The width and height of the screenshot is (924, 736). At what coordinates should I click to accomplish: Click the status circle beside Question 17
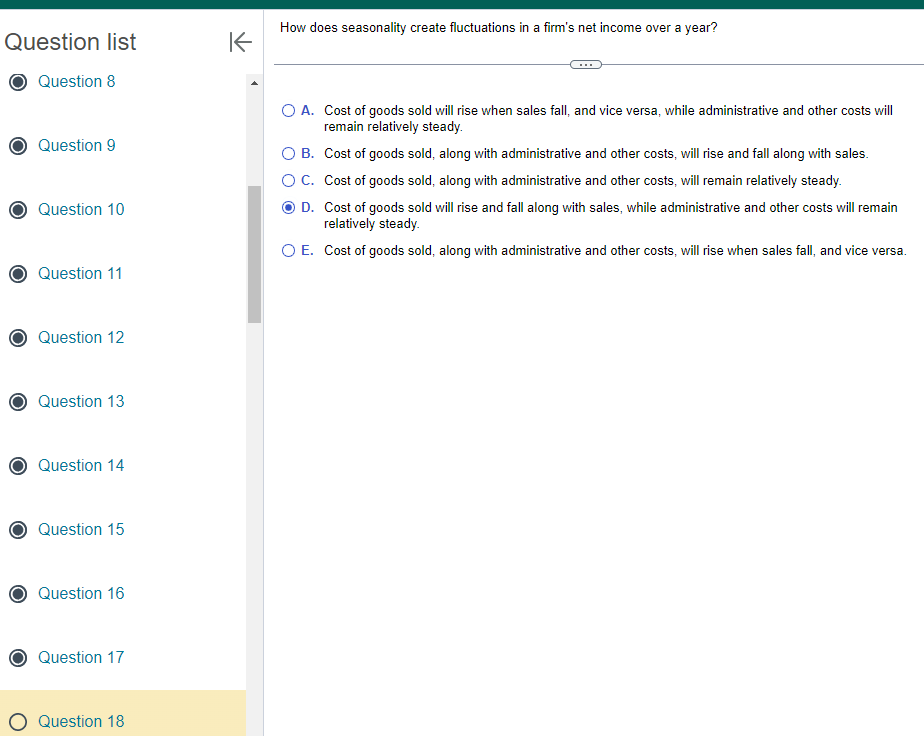(x=18, y=658)
